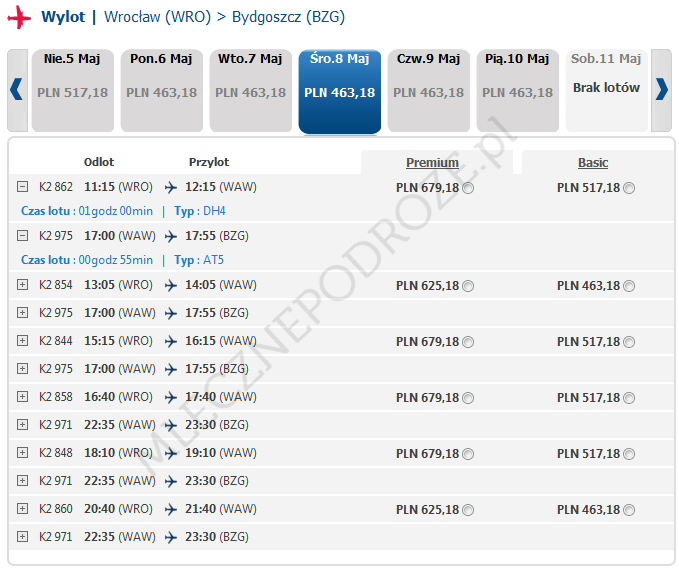Expand details of flight K2 854
This screenshot has width=679, height=569.
(22, 285)
